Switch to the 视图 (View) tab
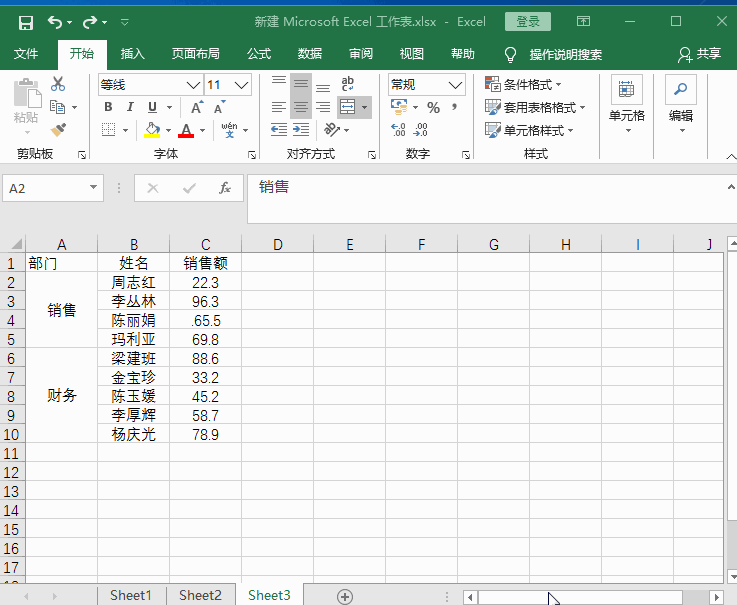 pos(412,54)
